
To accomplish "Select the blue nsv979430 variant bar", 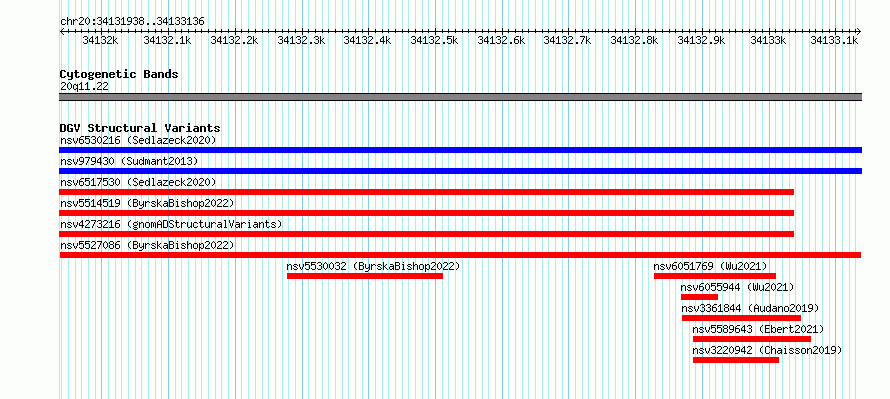I will 460,171.
